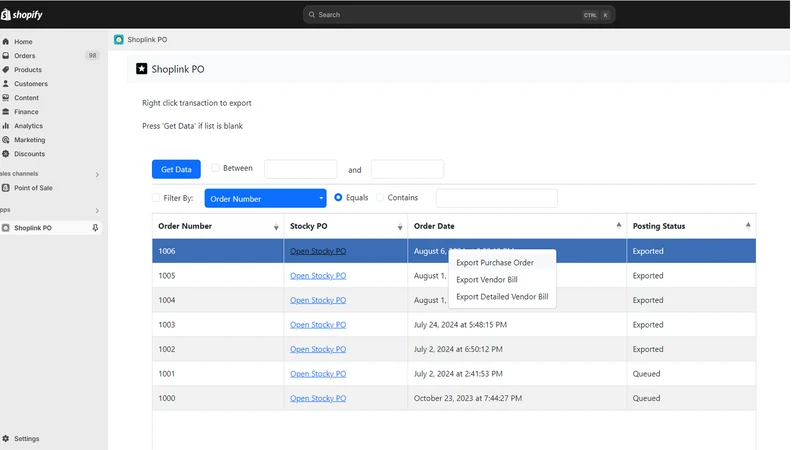Open Content in the sidebar

click(26, 98)
